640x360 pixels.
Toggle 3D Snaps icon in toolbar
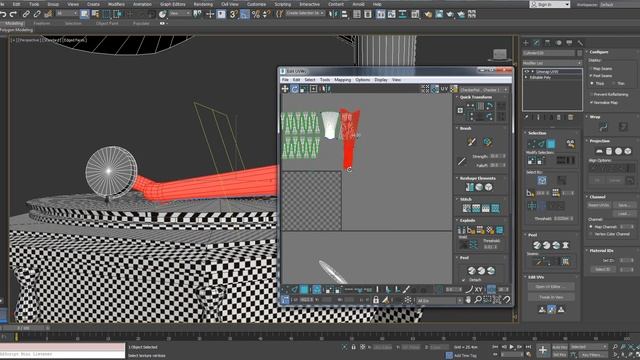(x=233, y=14)
